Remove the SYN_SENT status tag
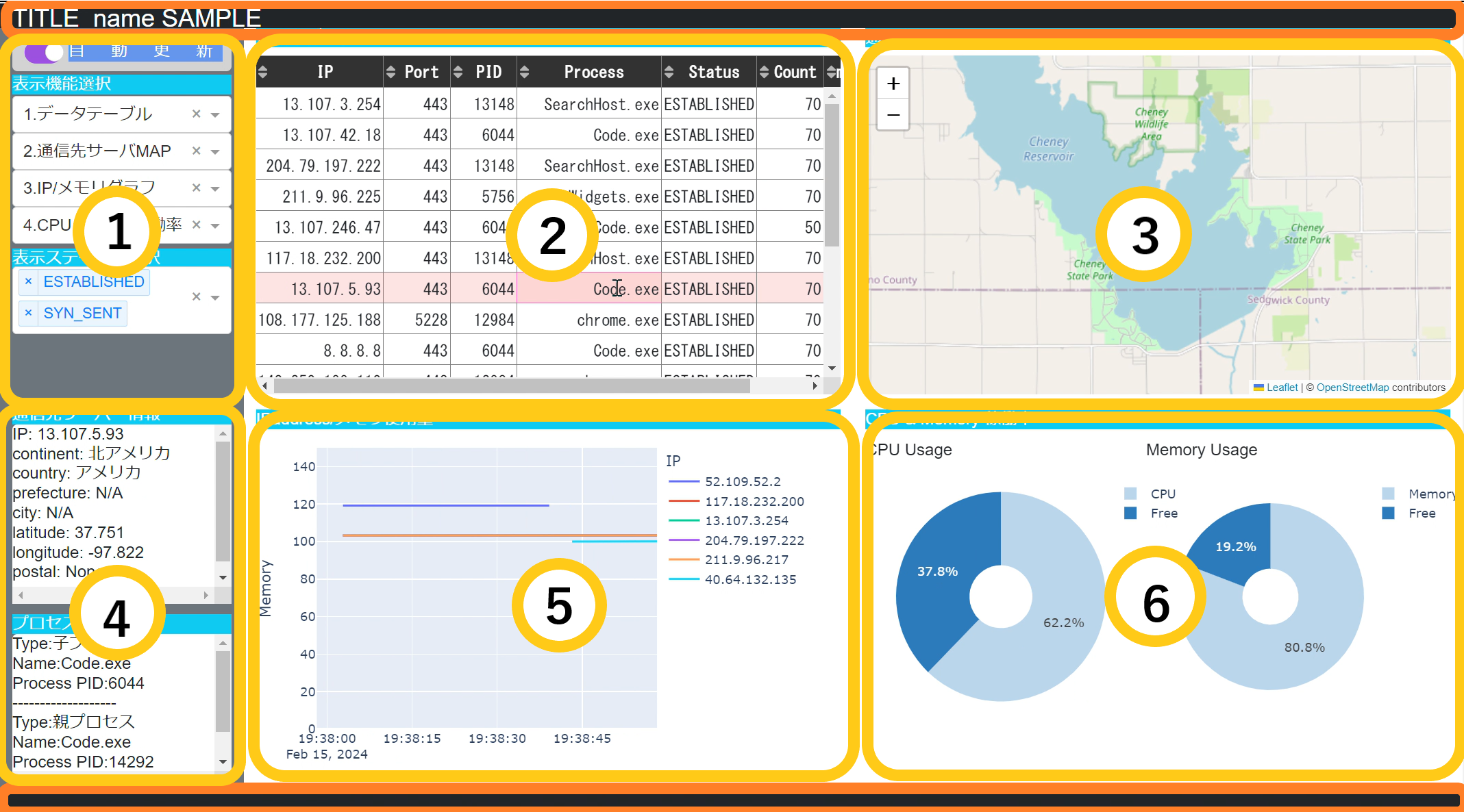The height and width of the screenshot is (812, 1464). coord(28,313)
